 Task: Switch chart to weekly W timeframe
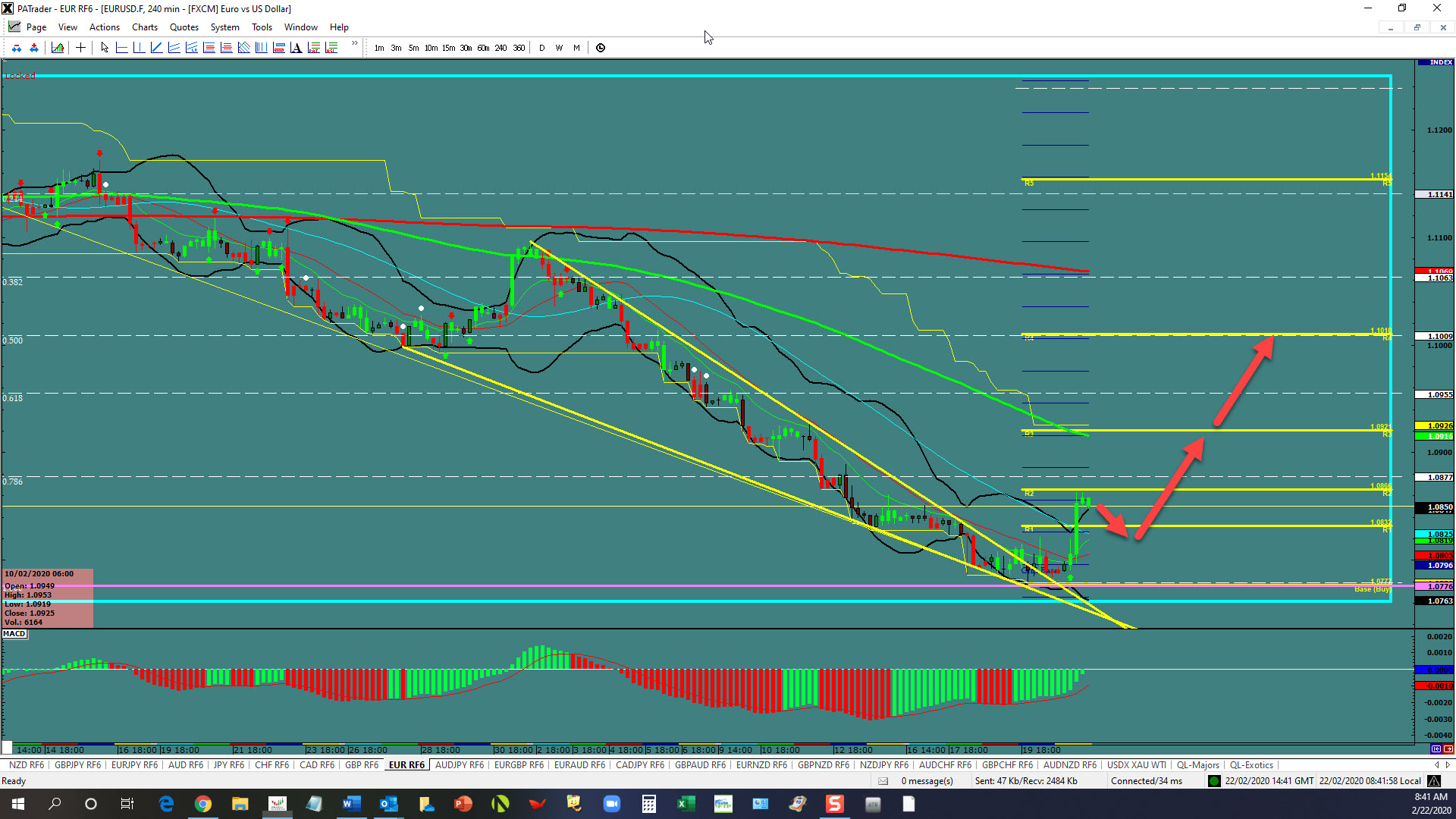(x=559, y=48)
